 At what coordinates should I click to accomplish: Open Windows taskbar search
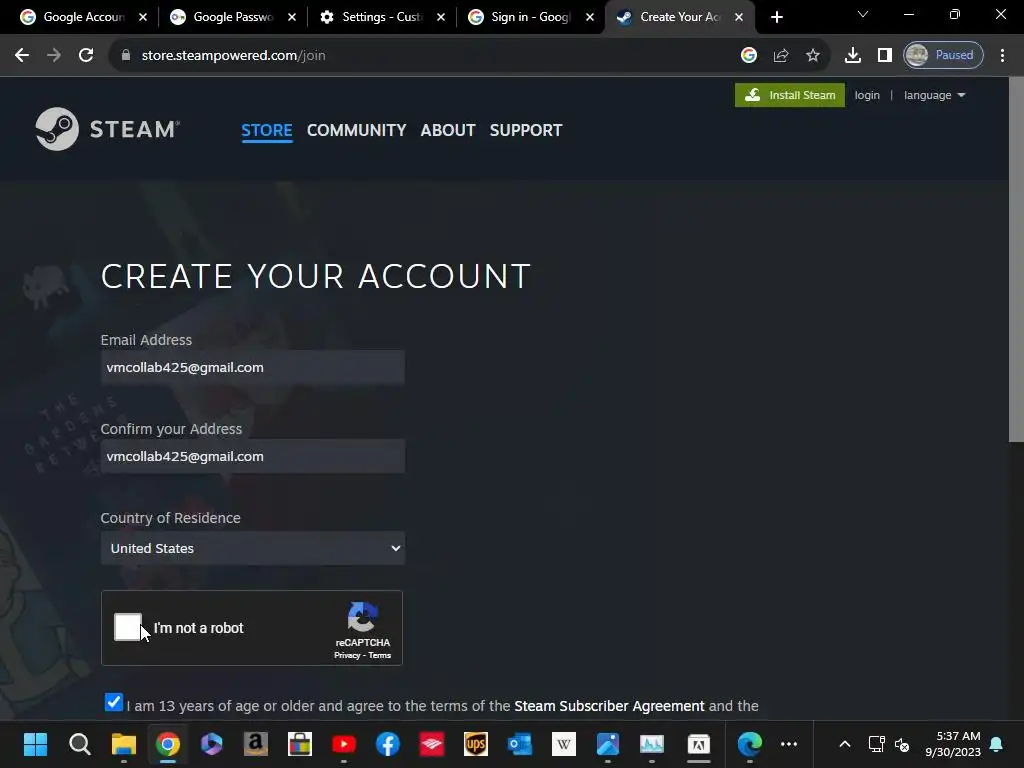tap(80, 744)
